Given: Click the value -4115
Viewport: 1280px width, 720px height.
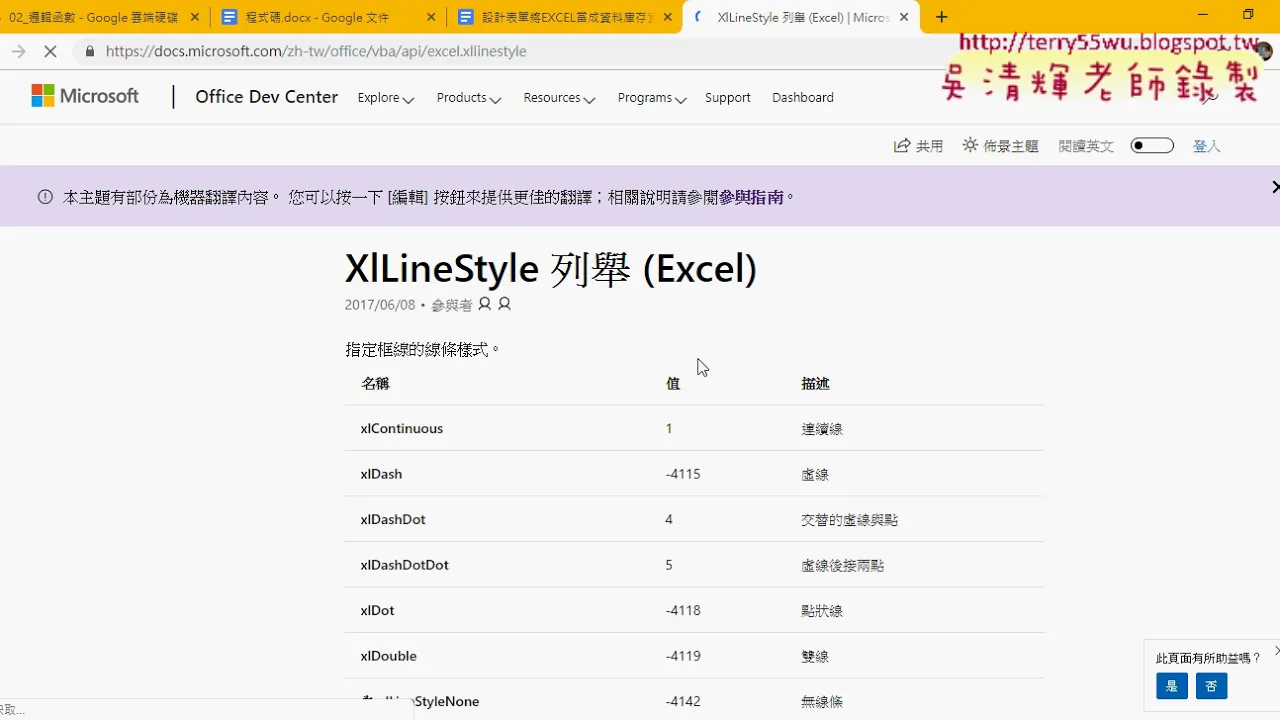Looking at the screenshot, I should tap(683, 474).
